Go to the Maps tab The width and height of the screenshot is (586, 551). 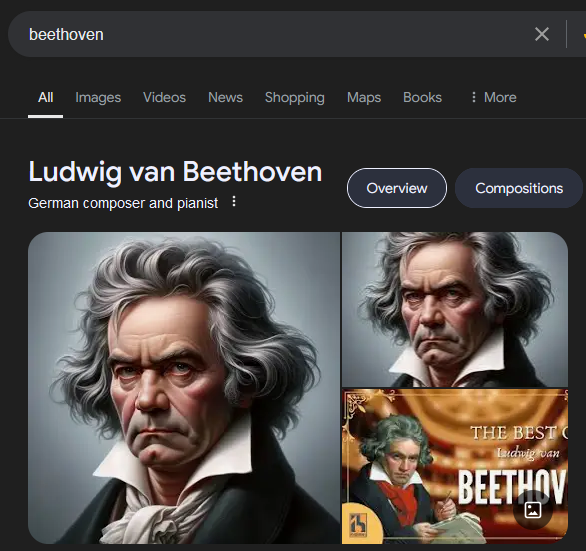click(364, 97)
